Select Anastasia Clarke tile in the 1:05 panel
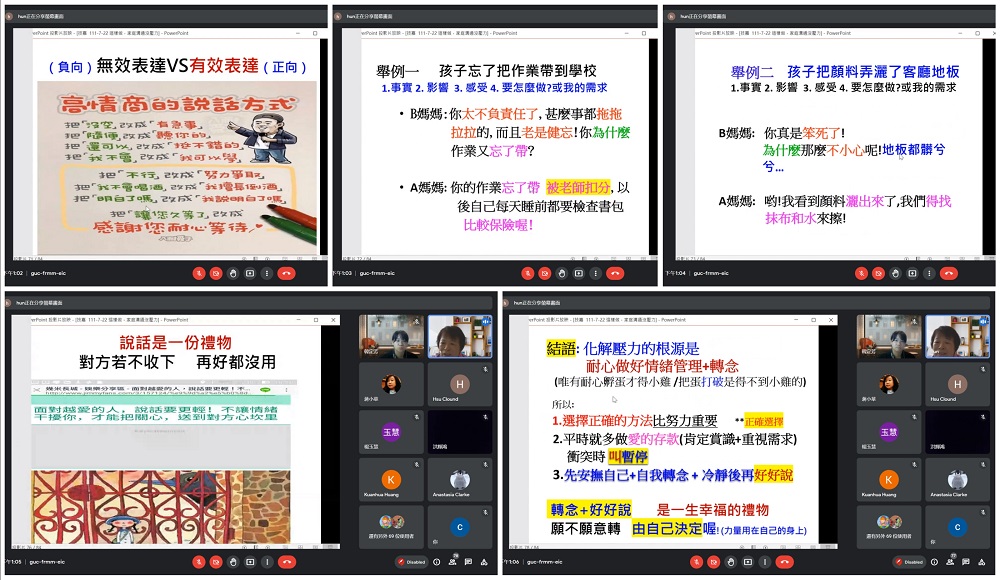Viewport: 1000px width, 580px height. tap(459, 479)
